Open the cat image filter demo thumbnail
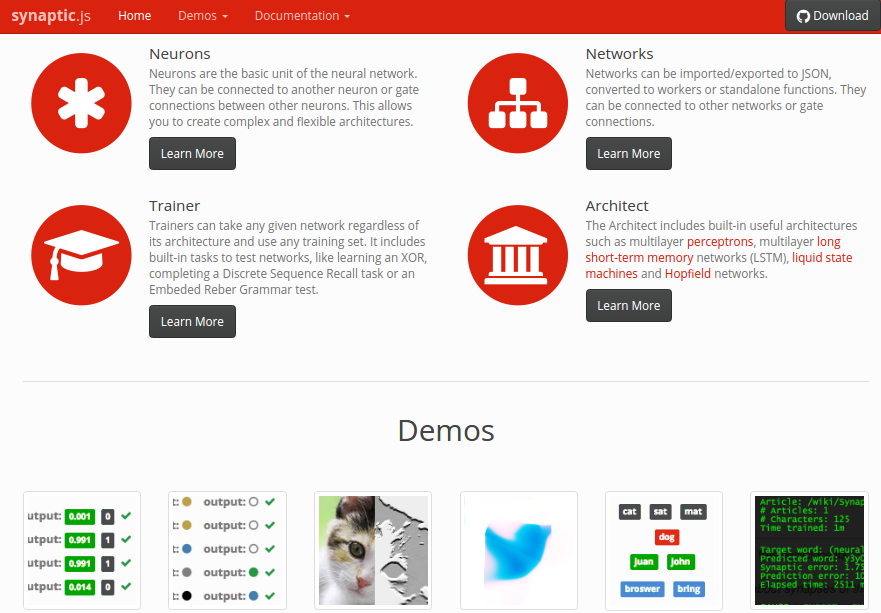The height and width of the screenshot is (613, 881). 373,551
